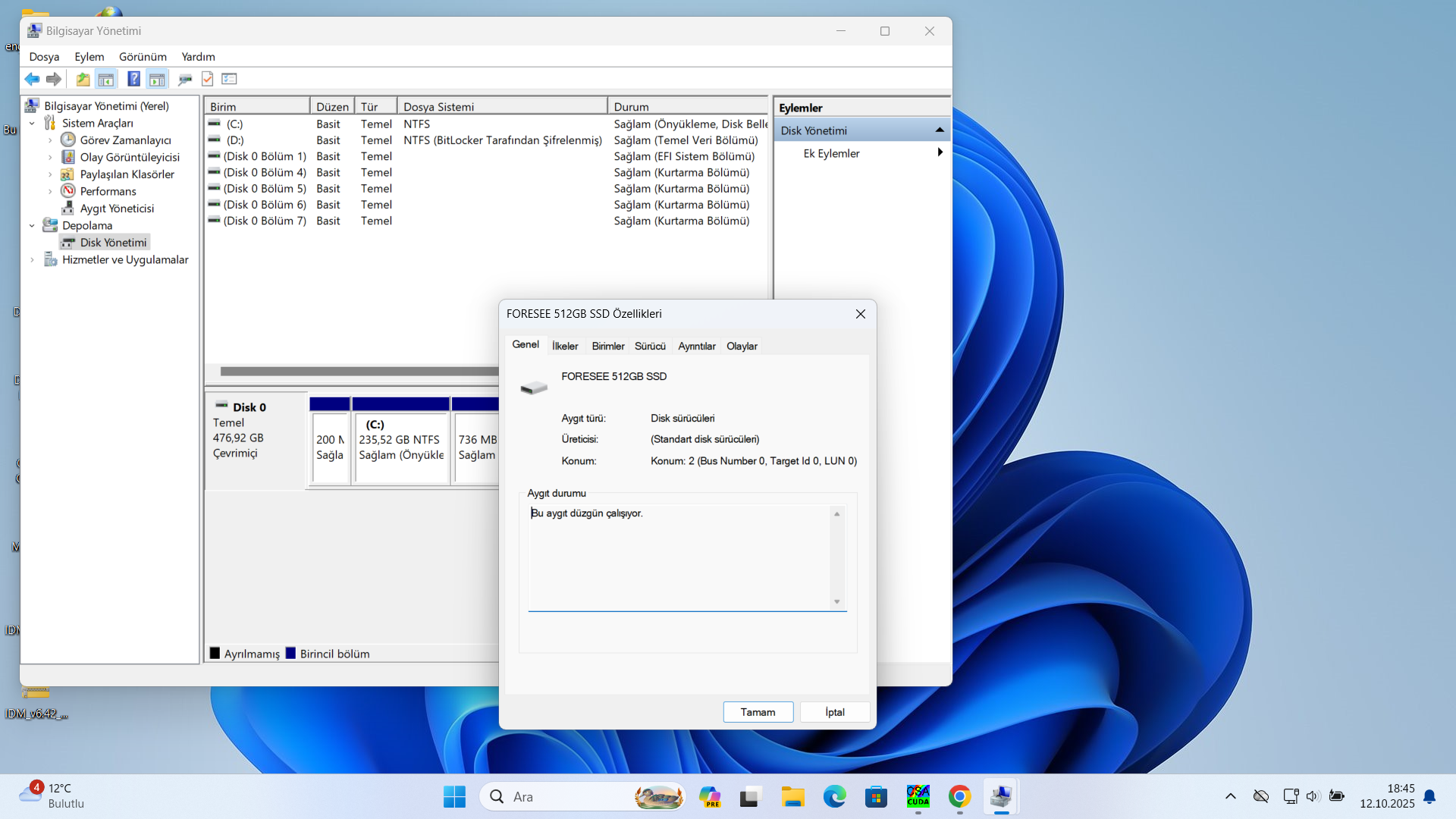Open Performans node in console tree
Image resolution: width=1456 pixels, height=819 pixels.
(x=108, y=191)
